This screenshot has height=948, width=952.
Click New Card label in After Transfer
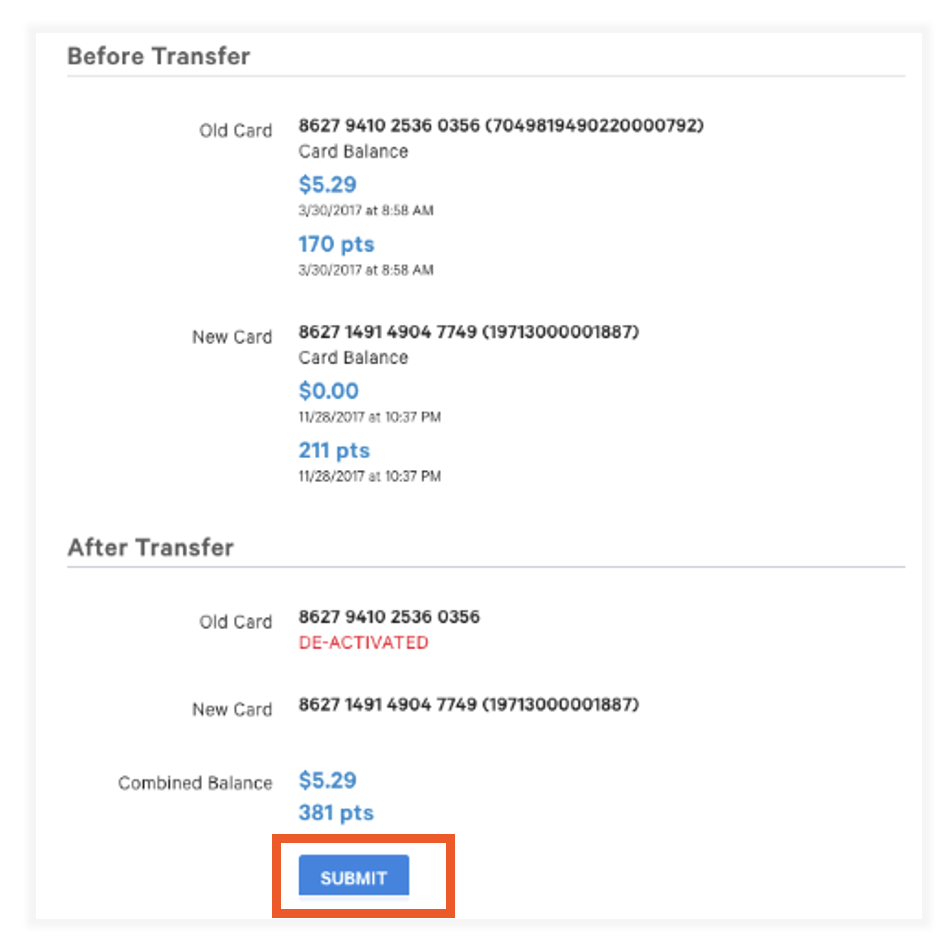232,709
